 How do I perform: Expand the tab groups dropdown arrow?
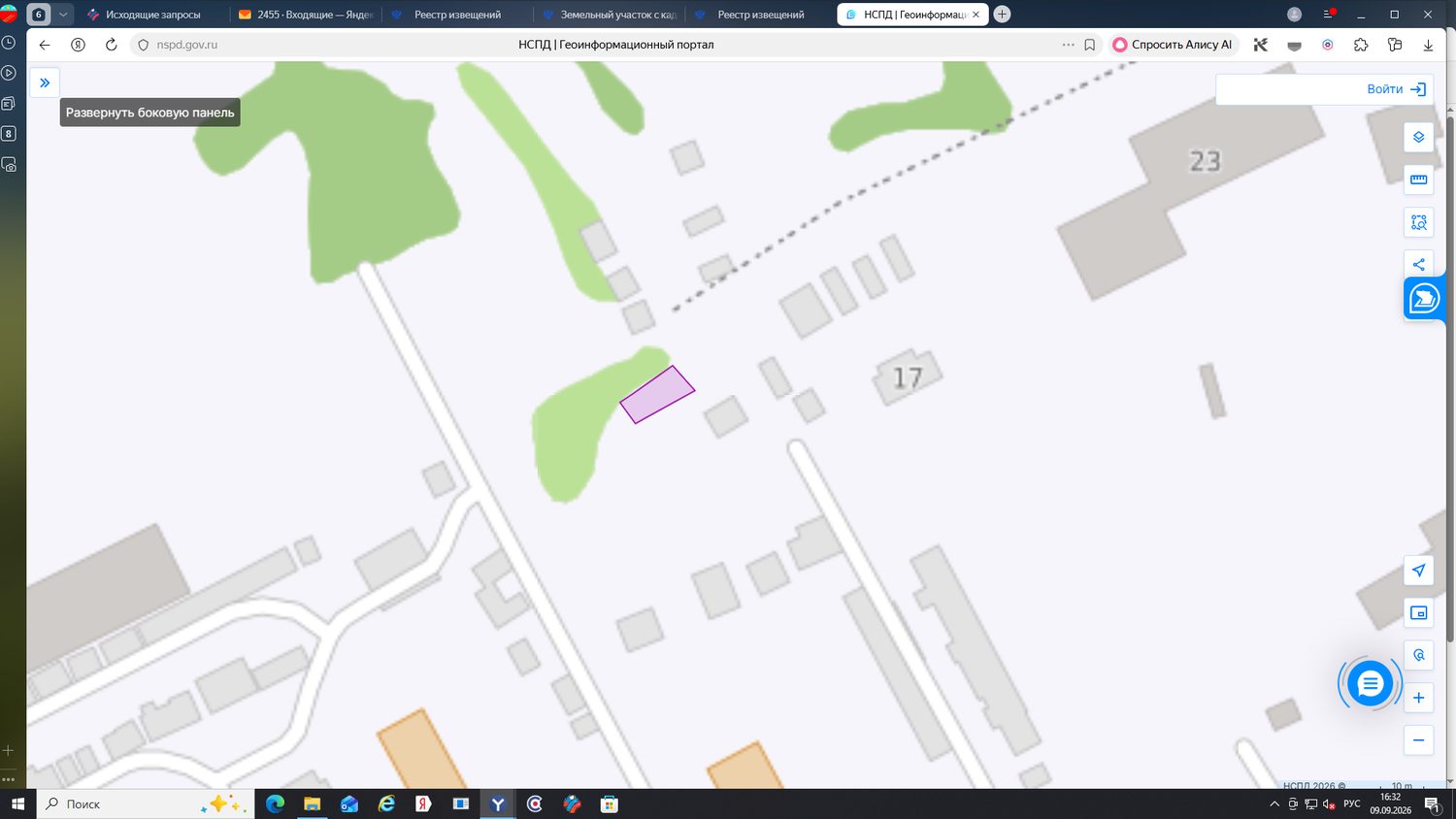(x=63, y=15)
